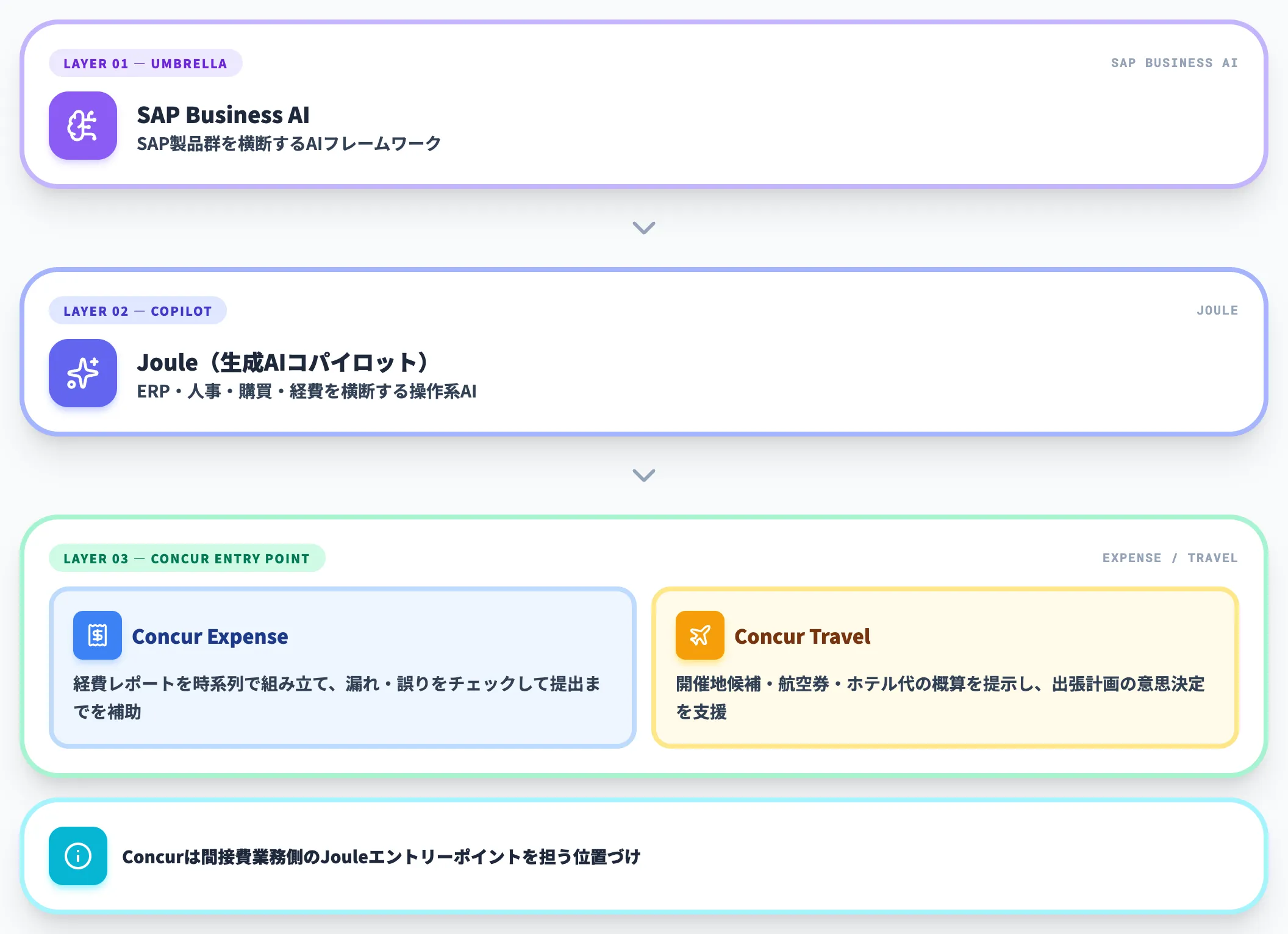This screenshot has width=1288, height=934.
Task: Click the Joule（生成AIコパイロット） heading
Action: (x=282, y=362)
